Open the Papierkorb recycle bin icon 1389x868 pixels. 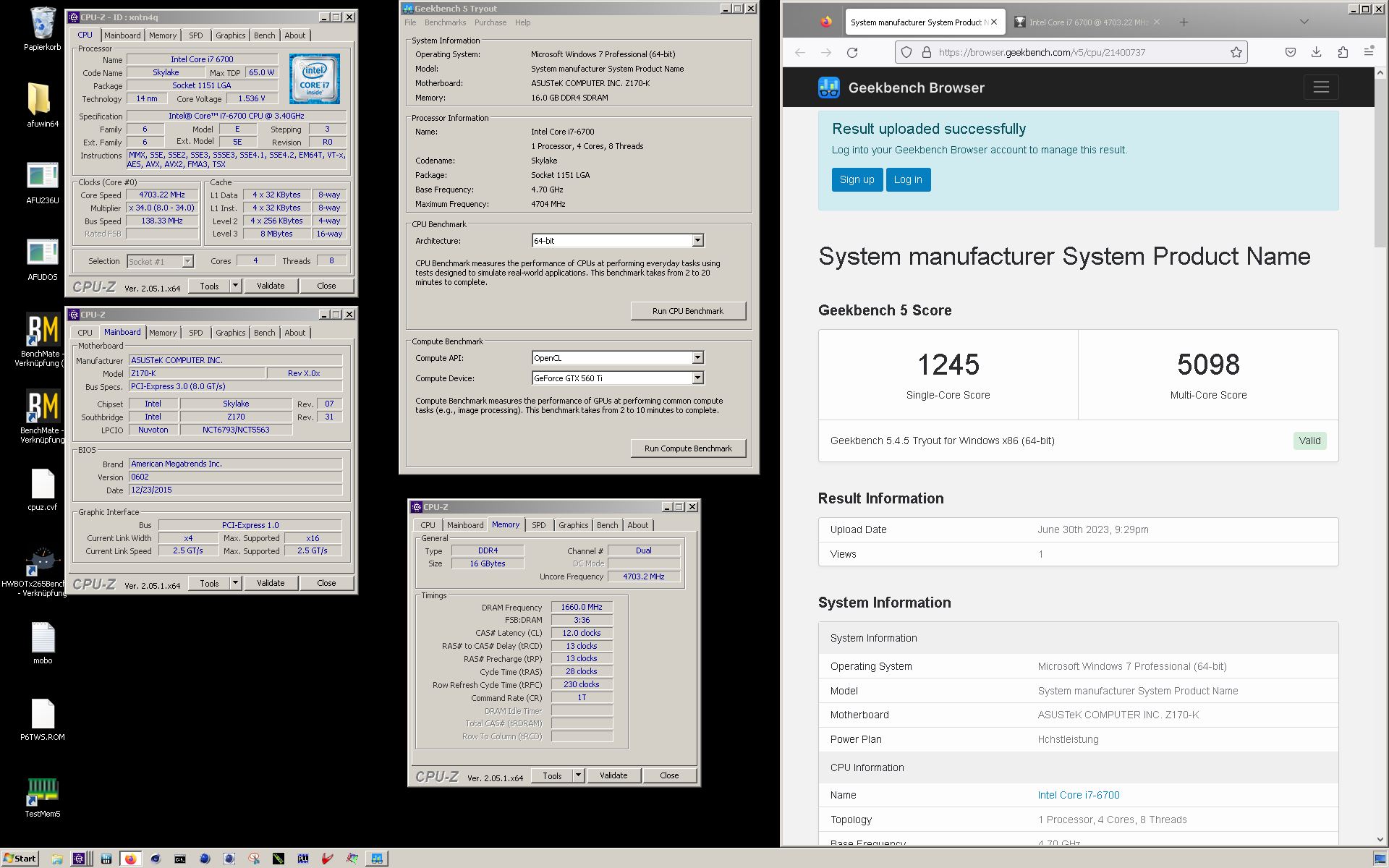42,29
